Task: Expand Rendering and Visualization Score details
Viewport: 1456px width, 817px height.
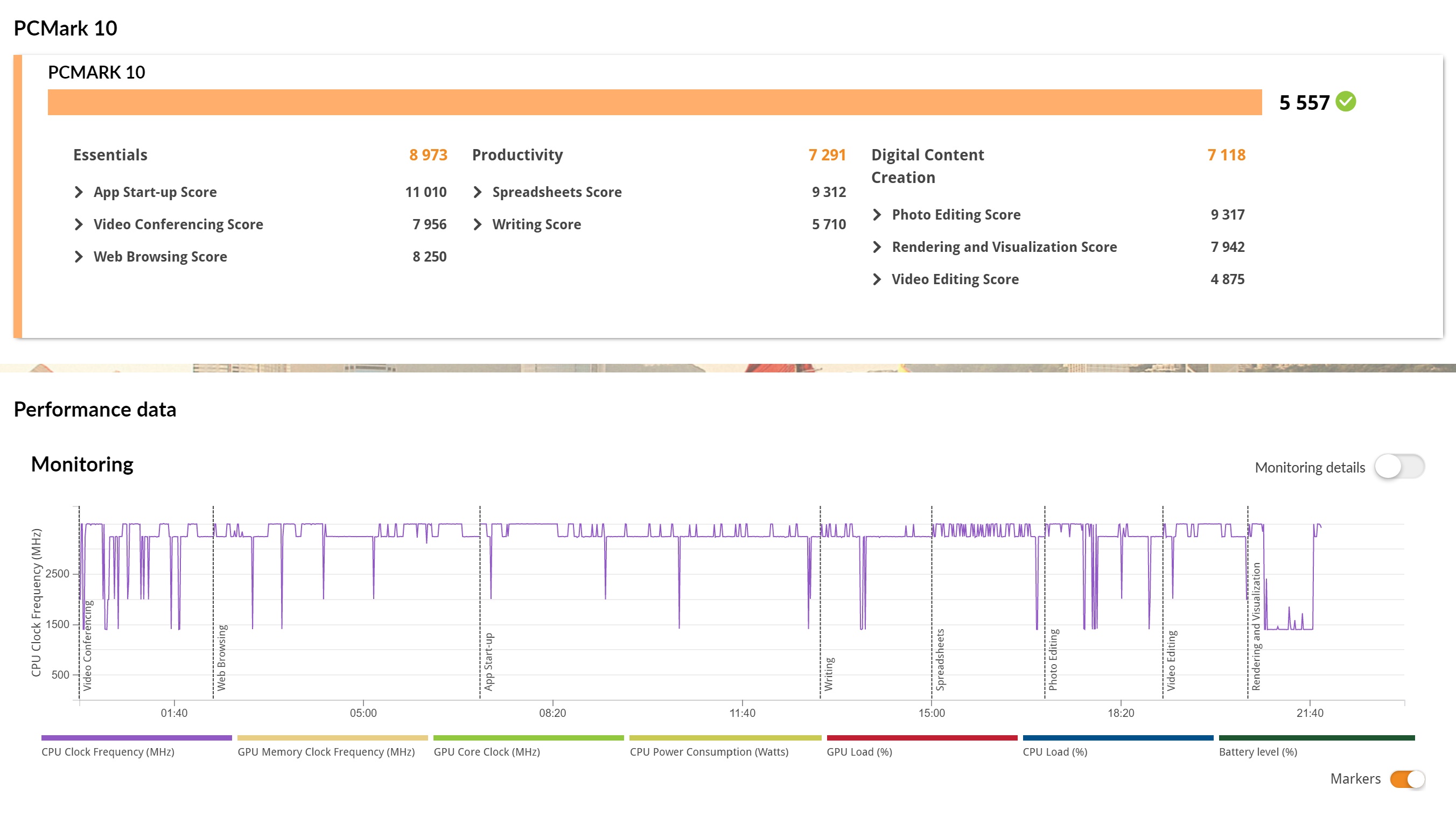Action: click(877, 247)
